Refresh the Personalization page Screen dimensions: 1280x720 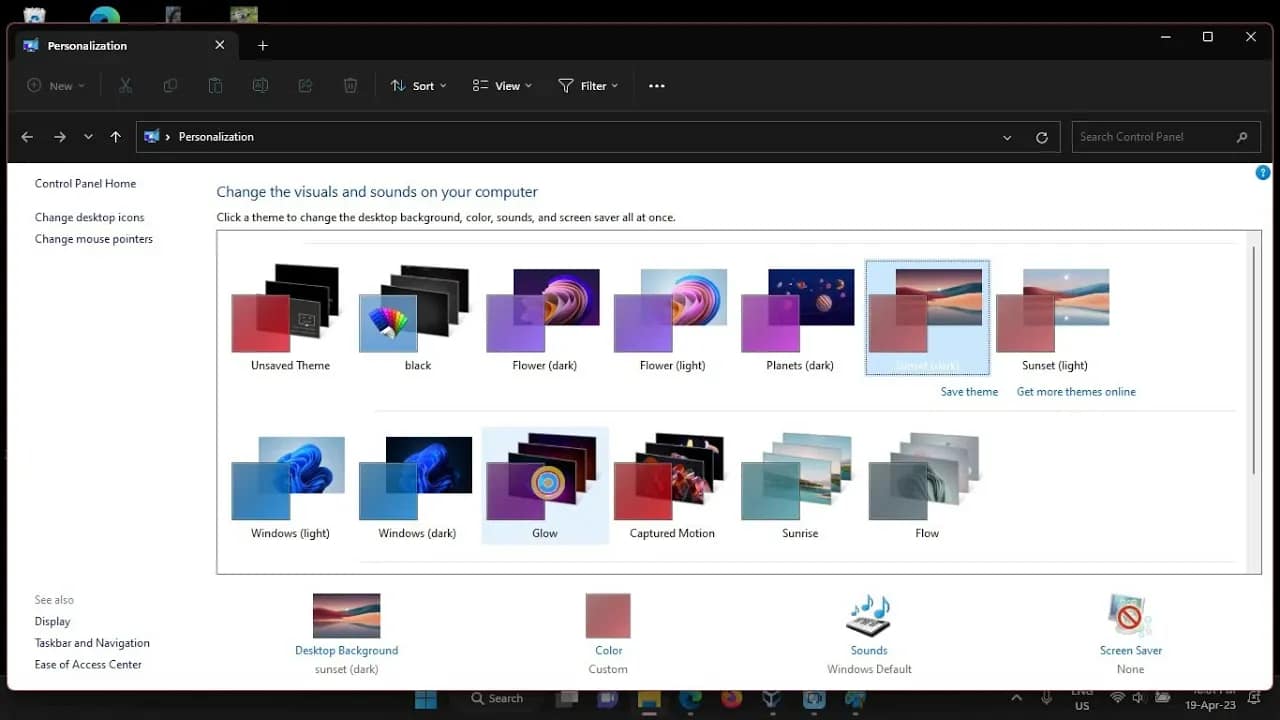point(1041,136)
